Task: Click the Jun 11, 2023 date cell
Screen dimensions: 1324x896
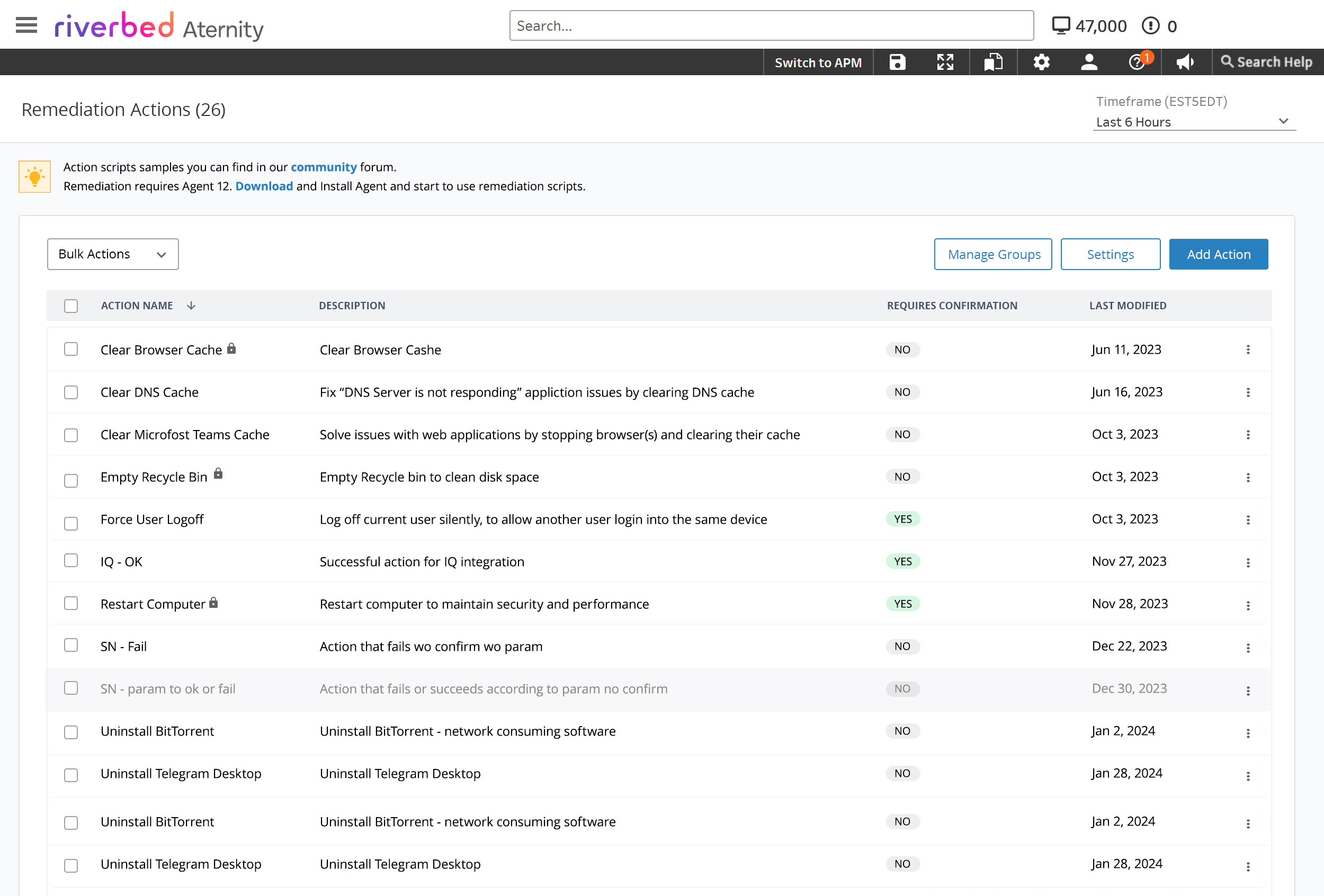Action: [1126, 349]
